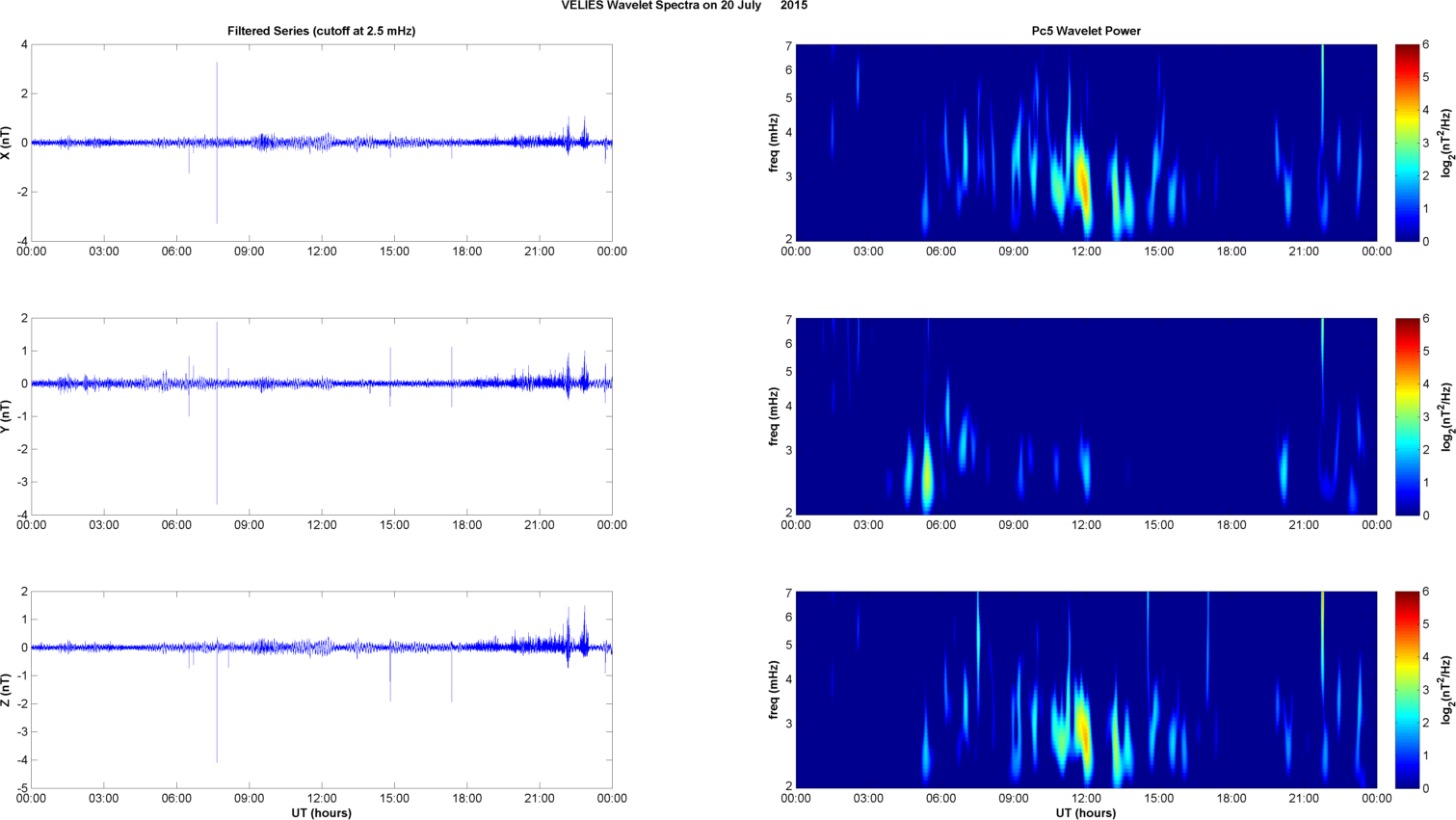Viewport: 1456px width, 820px height.
Task: Click log2(nT²/Hz) label beside bottom colorbar
Action: tap(1446, 690)
